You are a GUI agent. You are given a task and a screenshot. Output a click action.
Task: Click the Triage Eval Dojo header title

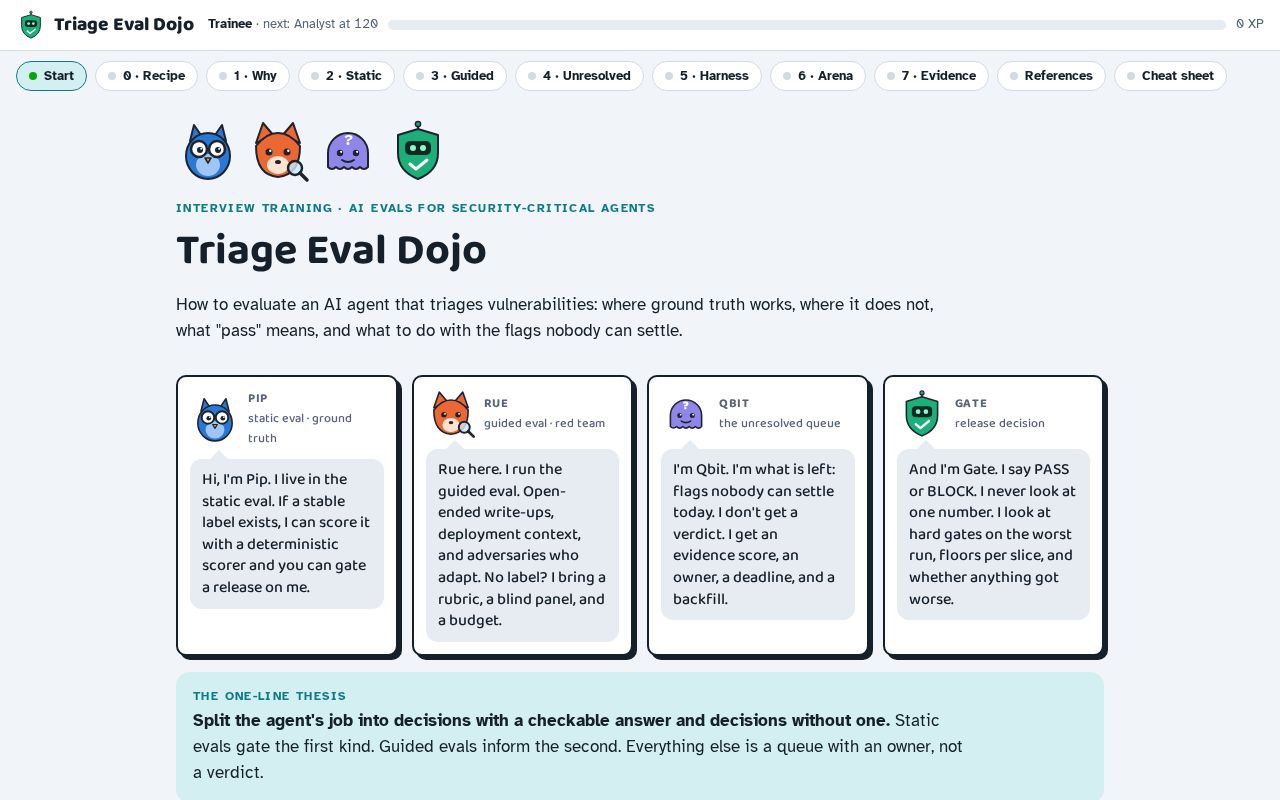[124, 24]
